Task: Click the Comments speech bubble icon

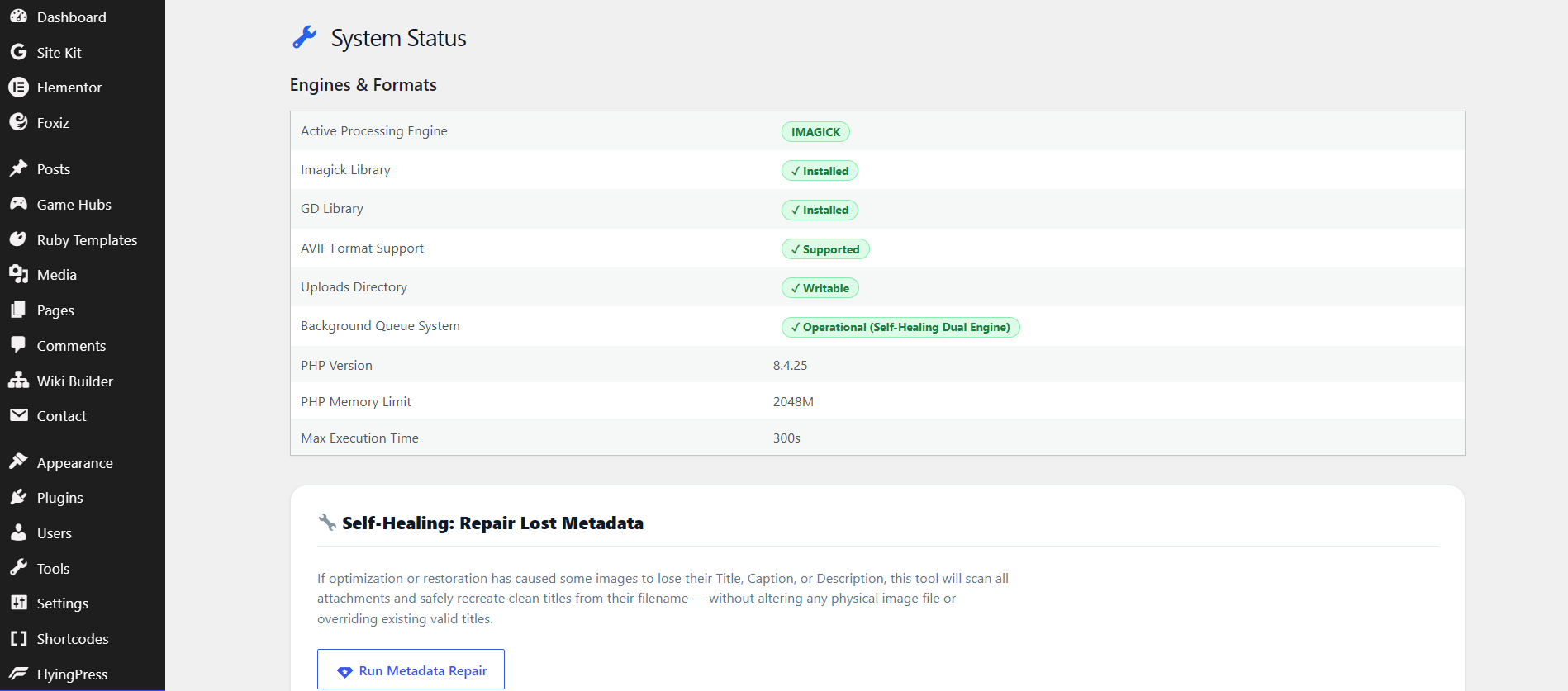Action: 18,345
